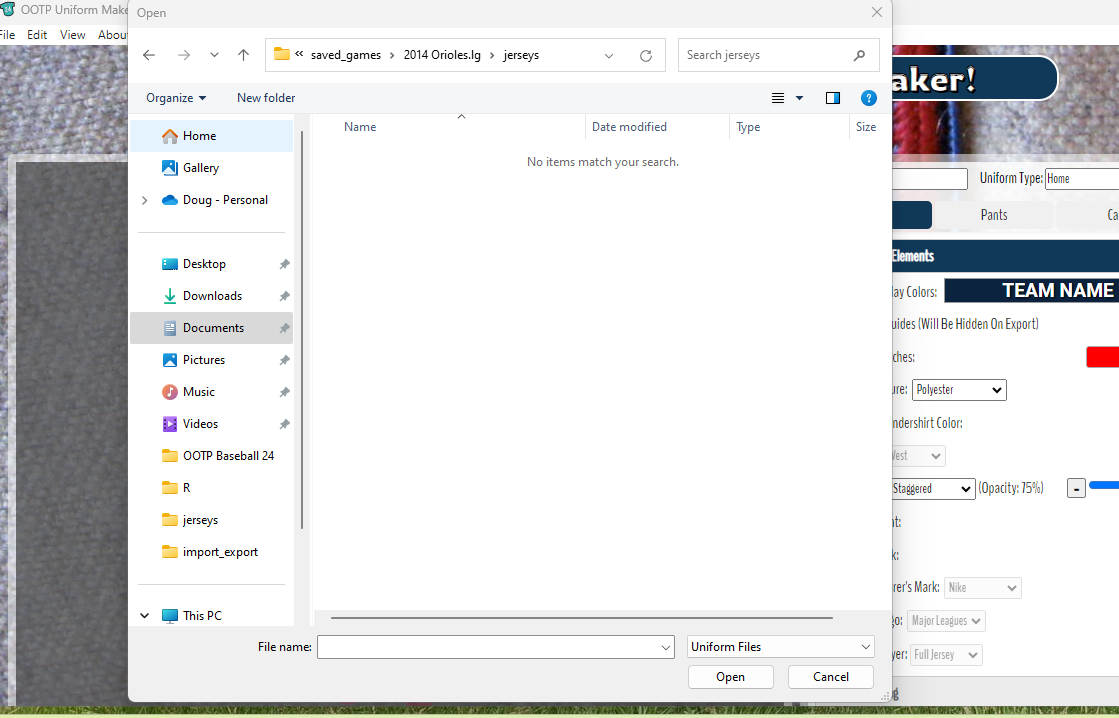Click the Up one level arrow
The width and height of the screenshot is (1119, 718).
point(243,55)
